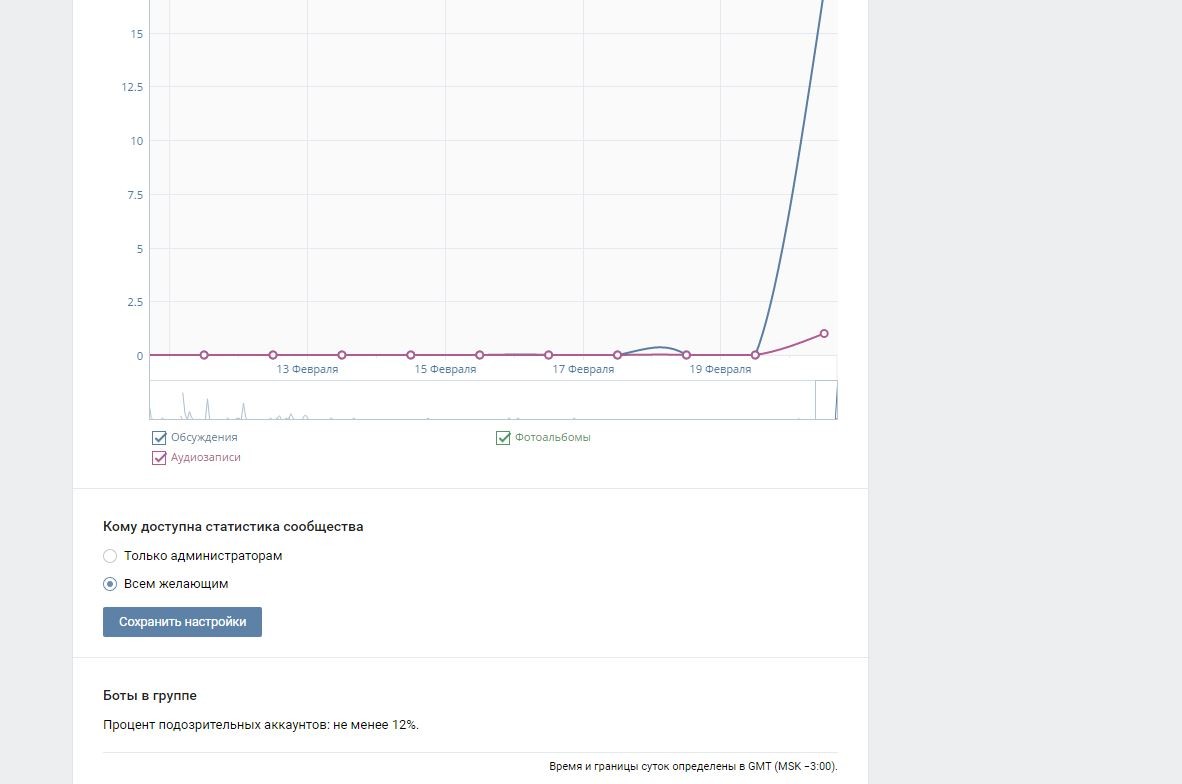
Task: Uncheck the Фотоальбомы series checkbox
Action: [x=504, y=438]
